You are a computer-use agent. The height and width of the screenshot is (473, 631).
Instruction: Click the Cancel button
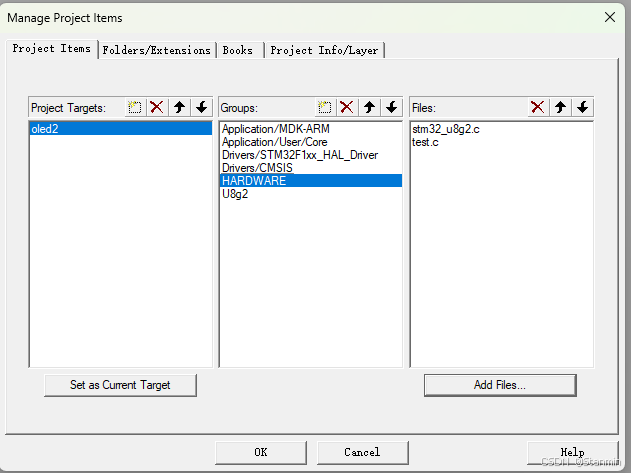(x=362, y=452)
